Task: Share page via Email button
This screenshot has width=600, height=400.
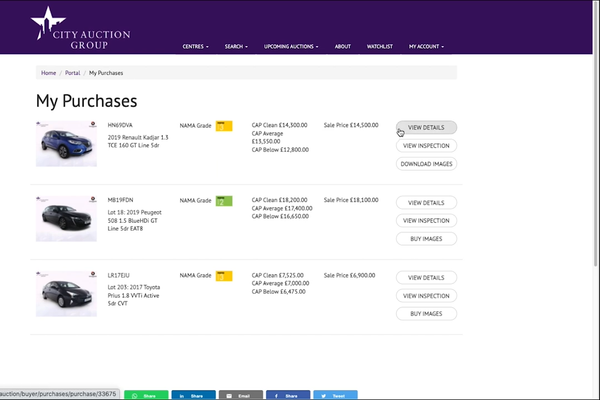Action: pyautogui.click(x=240, y=395)
